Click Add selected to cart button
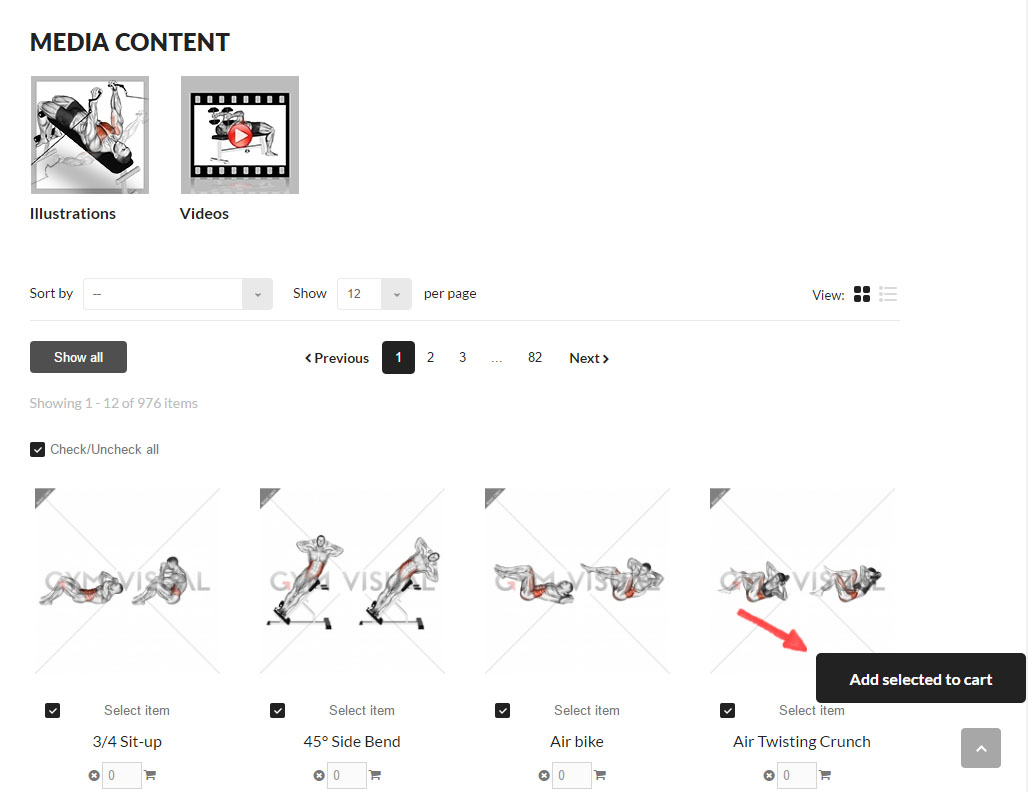1028x792 pixels. tap(920, 678)
